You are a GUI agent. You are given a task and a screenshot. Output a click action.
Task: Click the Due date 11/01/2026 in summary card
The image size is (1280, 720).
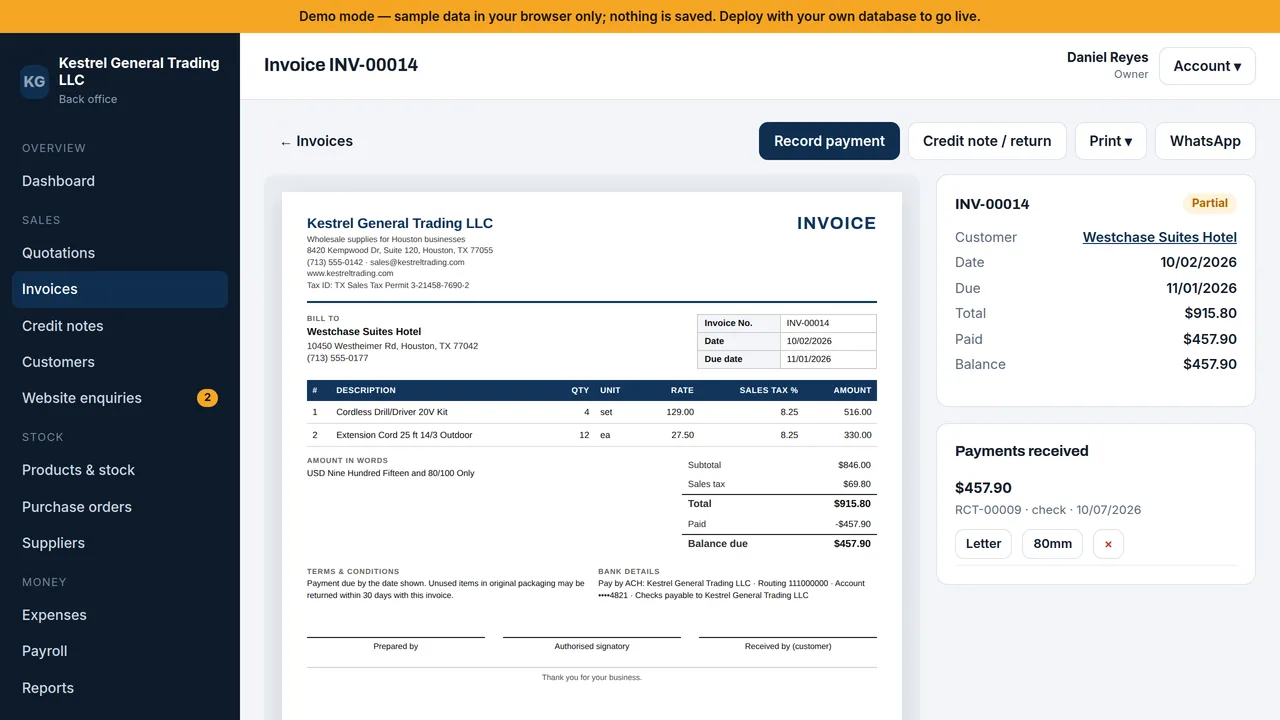(1201, 288)
